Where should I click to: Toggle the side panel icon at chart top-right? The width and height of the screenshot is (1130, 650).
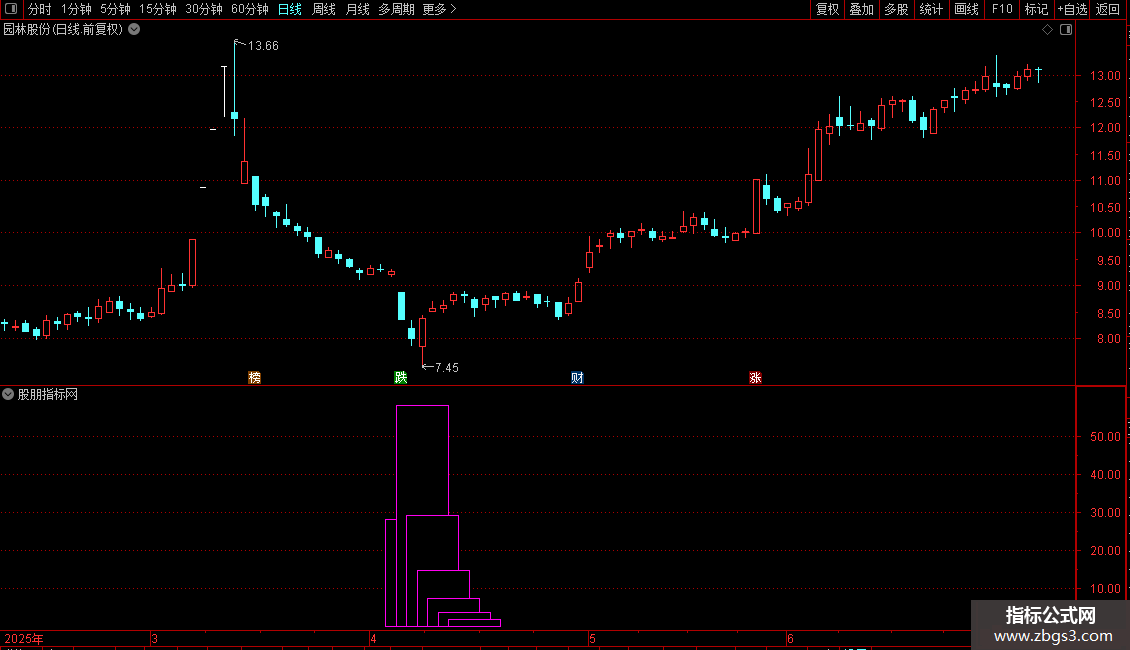(1066, 30)
